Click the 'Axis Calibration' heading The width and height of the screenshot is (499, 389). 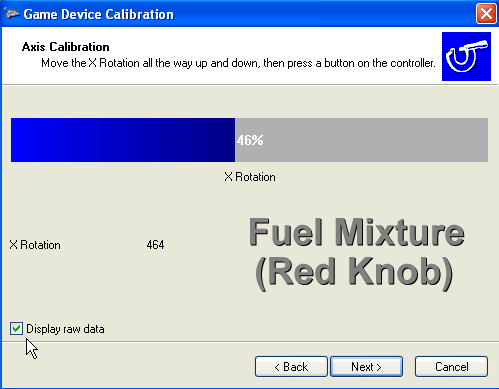tap(66, 47)
